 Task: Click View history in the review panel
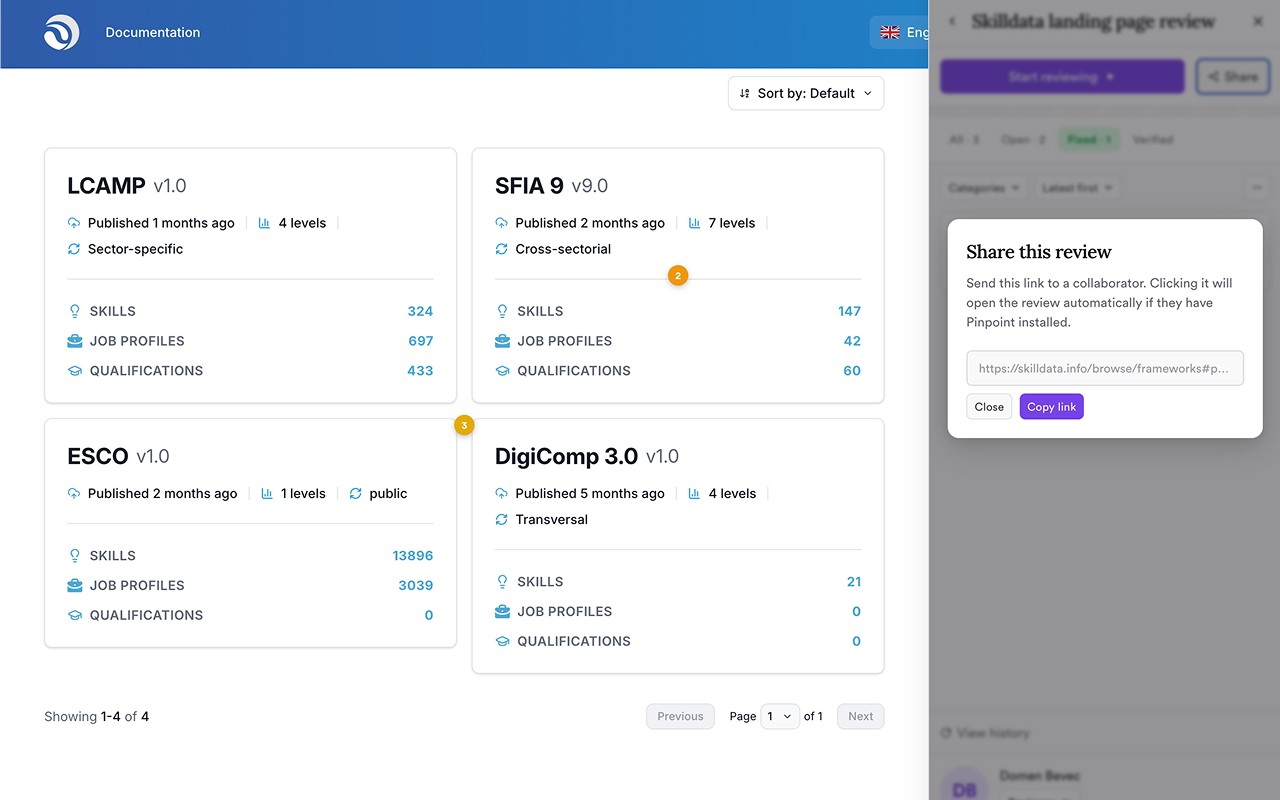coord(985,733)
